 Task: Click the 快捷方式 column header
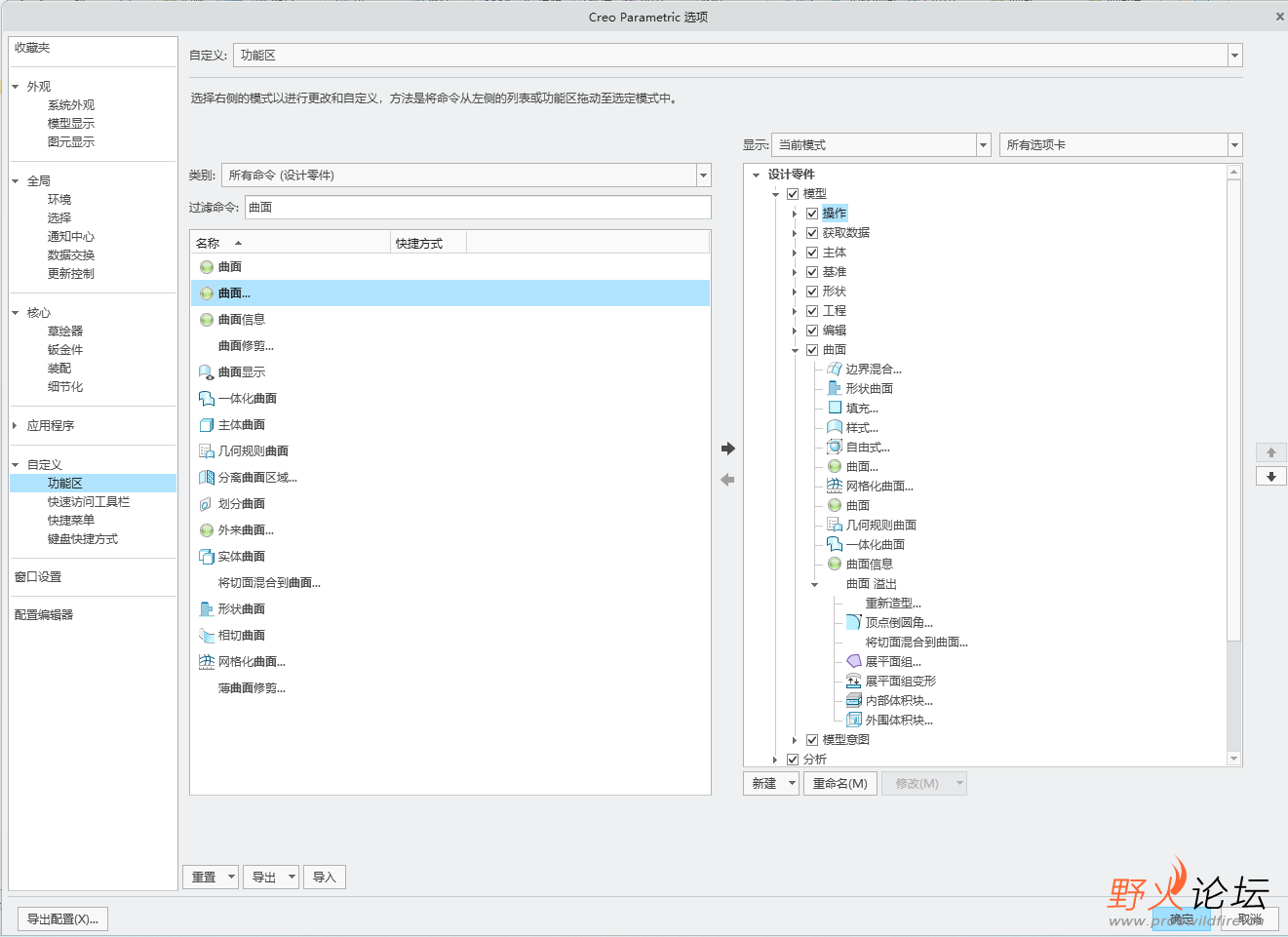click(x=428, y=243)
